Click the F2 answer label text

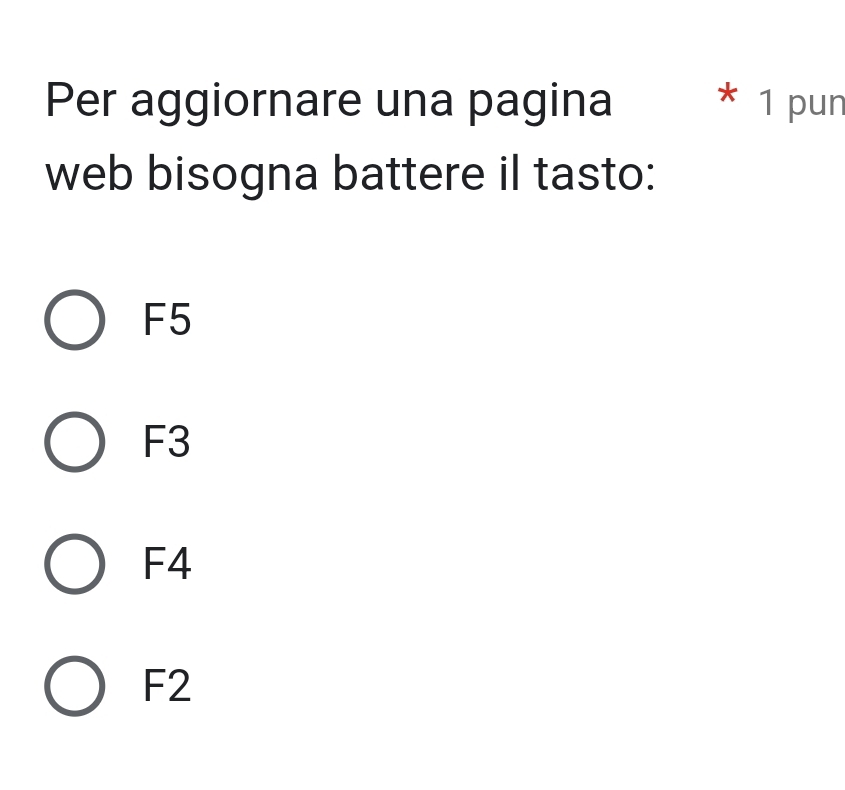click(x=167, y=686)
